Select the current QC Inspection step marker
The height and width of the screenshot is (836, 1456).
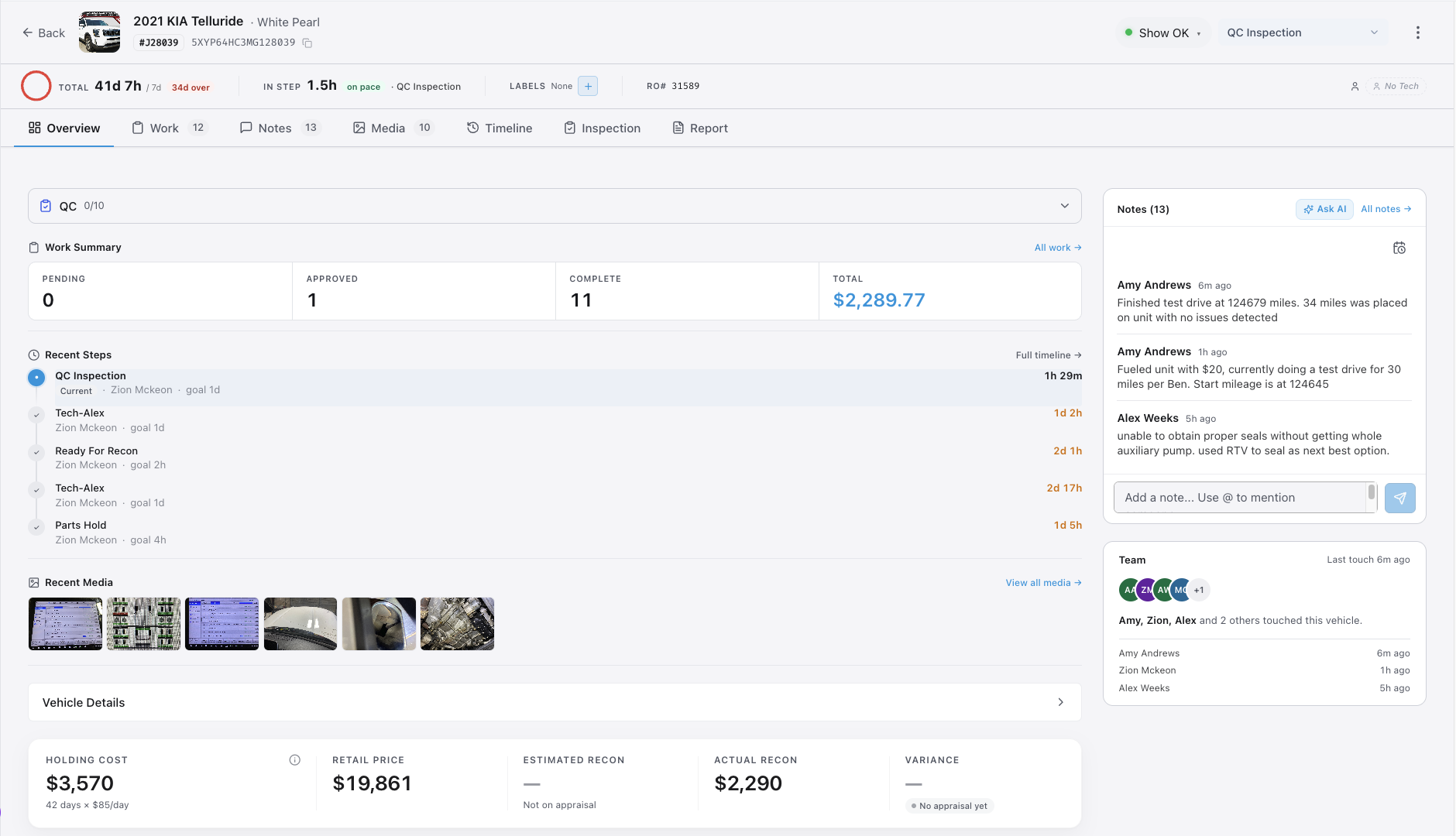[x=36, y=378]
